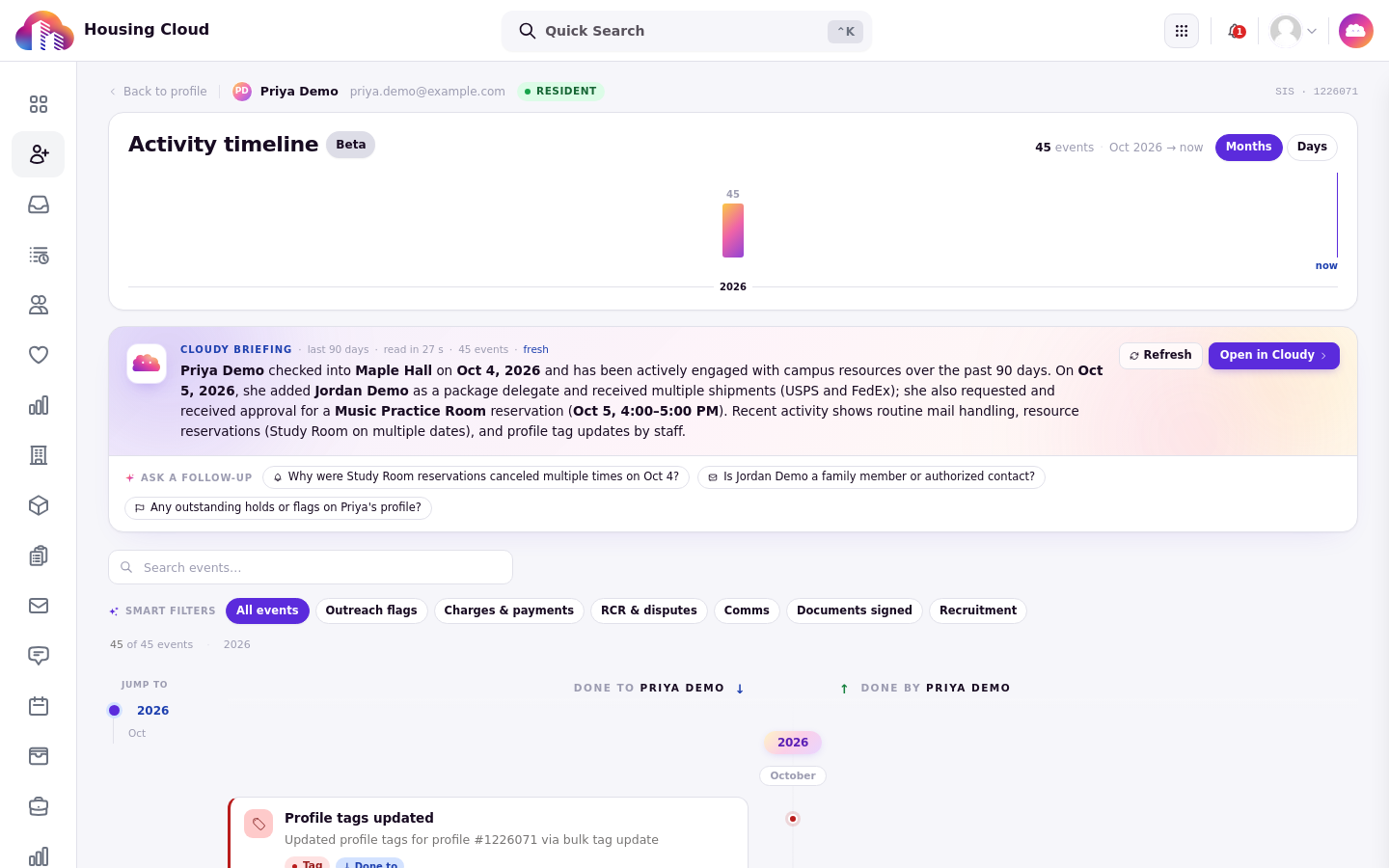This screenshot has height=868, width=1389.
Task: Open notifications bell with badge
Action: [x=1236, y=31]
